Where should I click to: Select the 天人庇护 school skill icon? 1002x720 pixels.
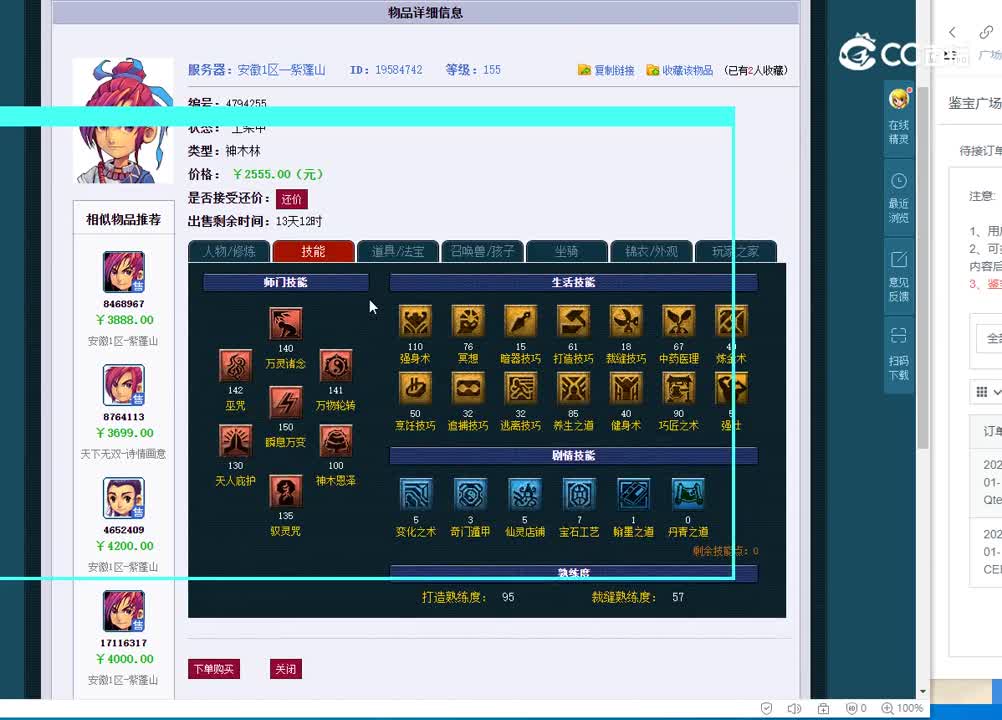[235, 441]
